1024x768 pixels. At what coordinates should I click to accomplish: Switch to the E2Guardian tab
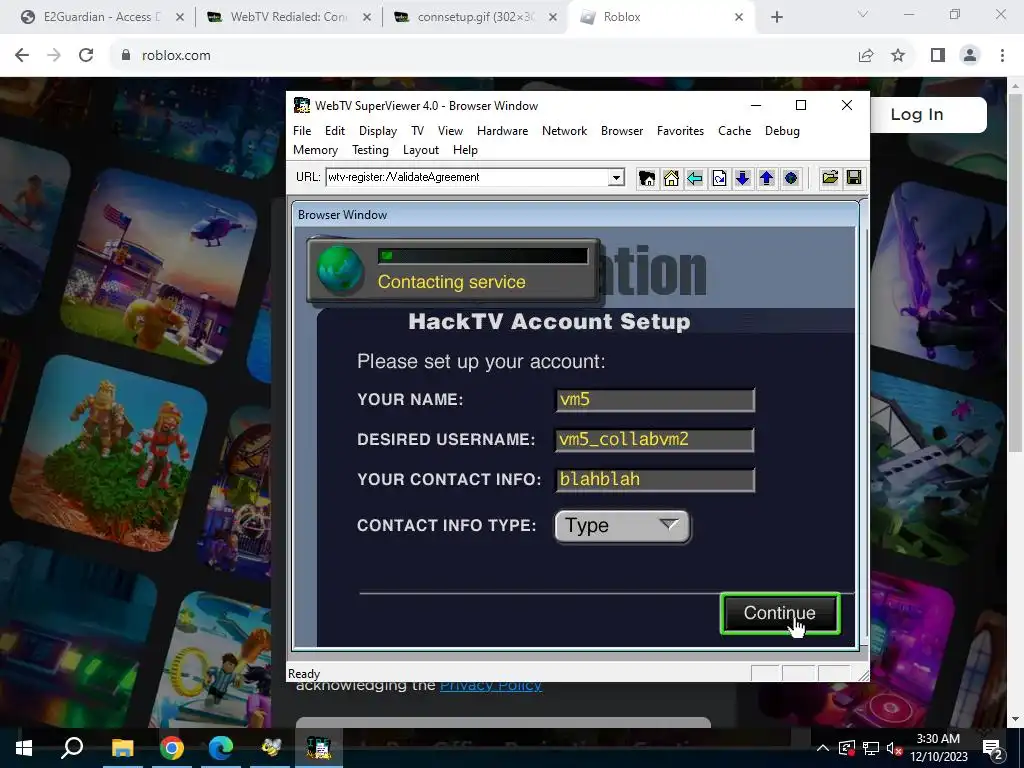pyautogui.click(x=101, y=17)
